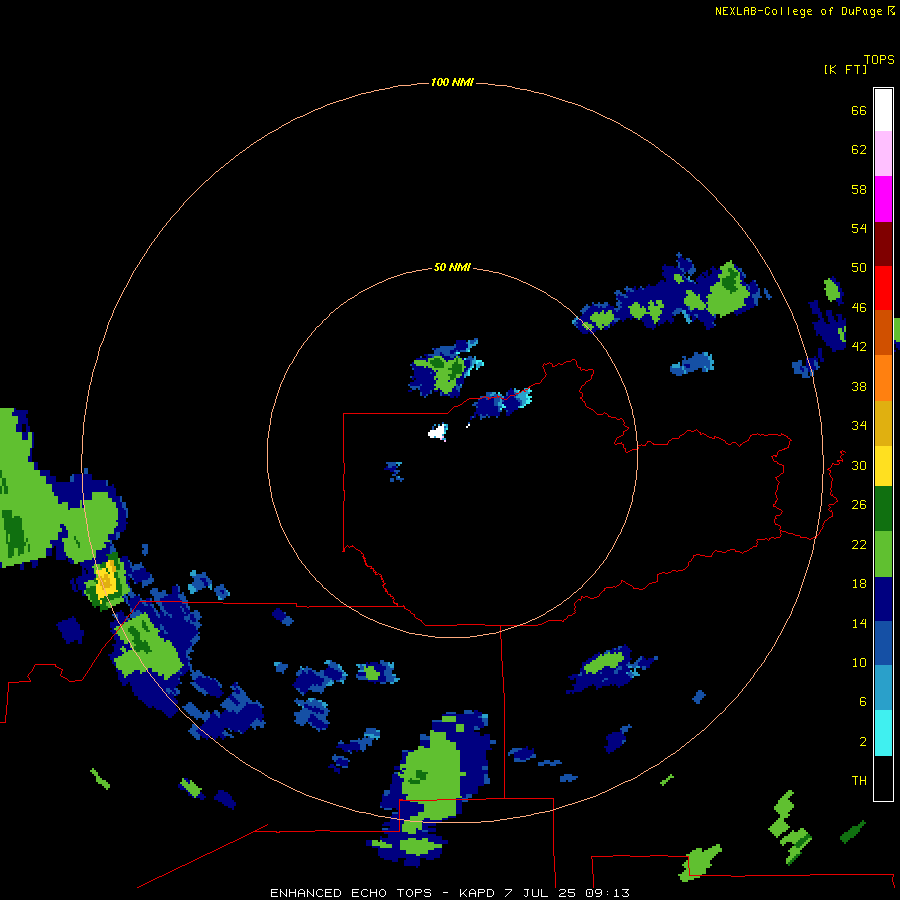900x900 pixels.
Task: Select the light green legend swatch
Action: [x=883, y=554]
